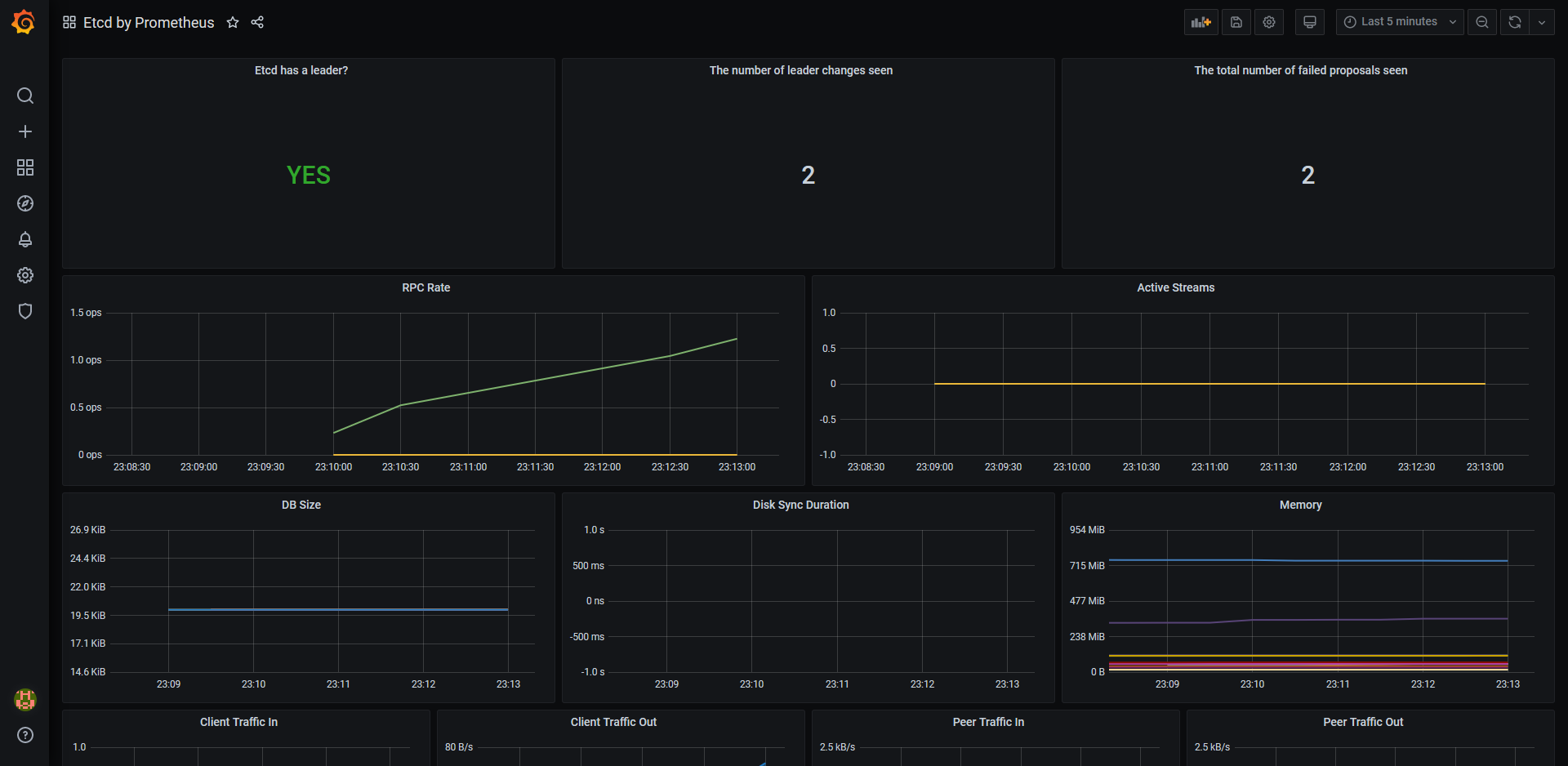Viewport: 1568px width, 766px height.
Task: Click the user avatar in sidebar
Action: click(25, 699)
